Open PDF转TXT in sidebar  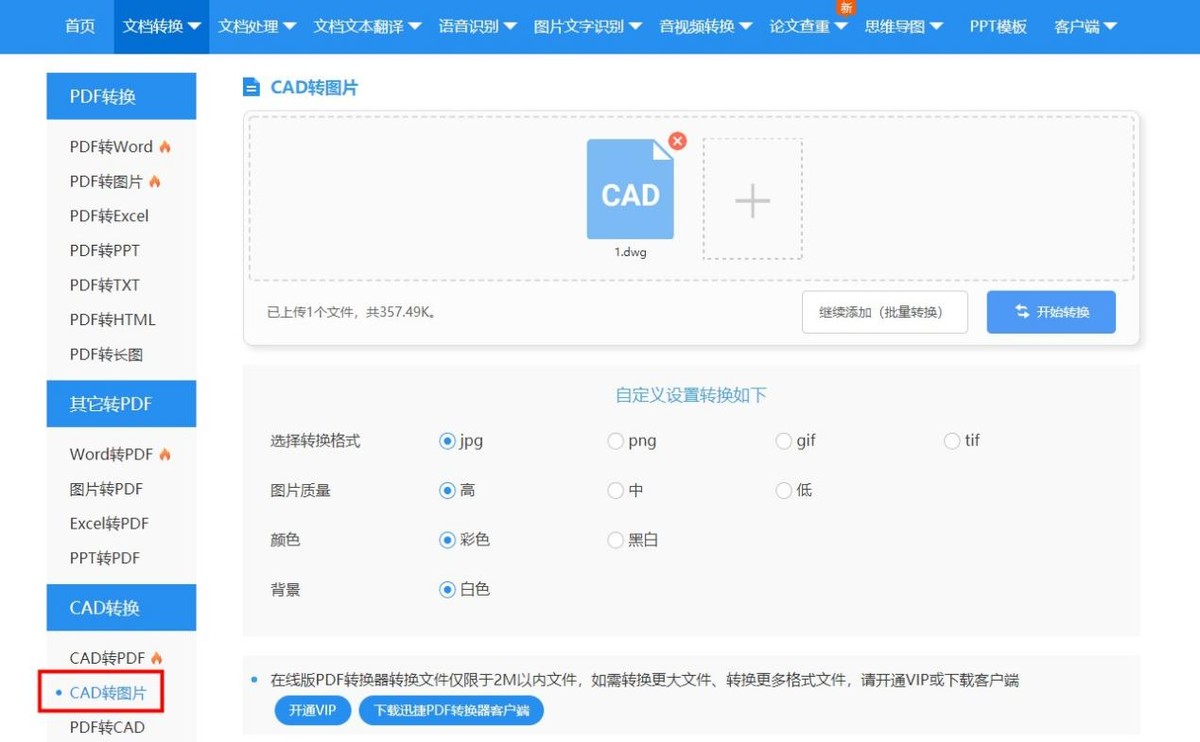(105, 285)
